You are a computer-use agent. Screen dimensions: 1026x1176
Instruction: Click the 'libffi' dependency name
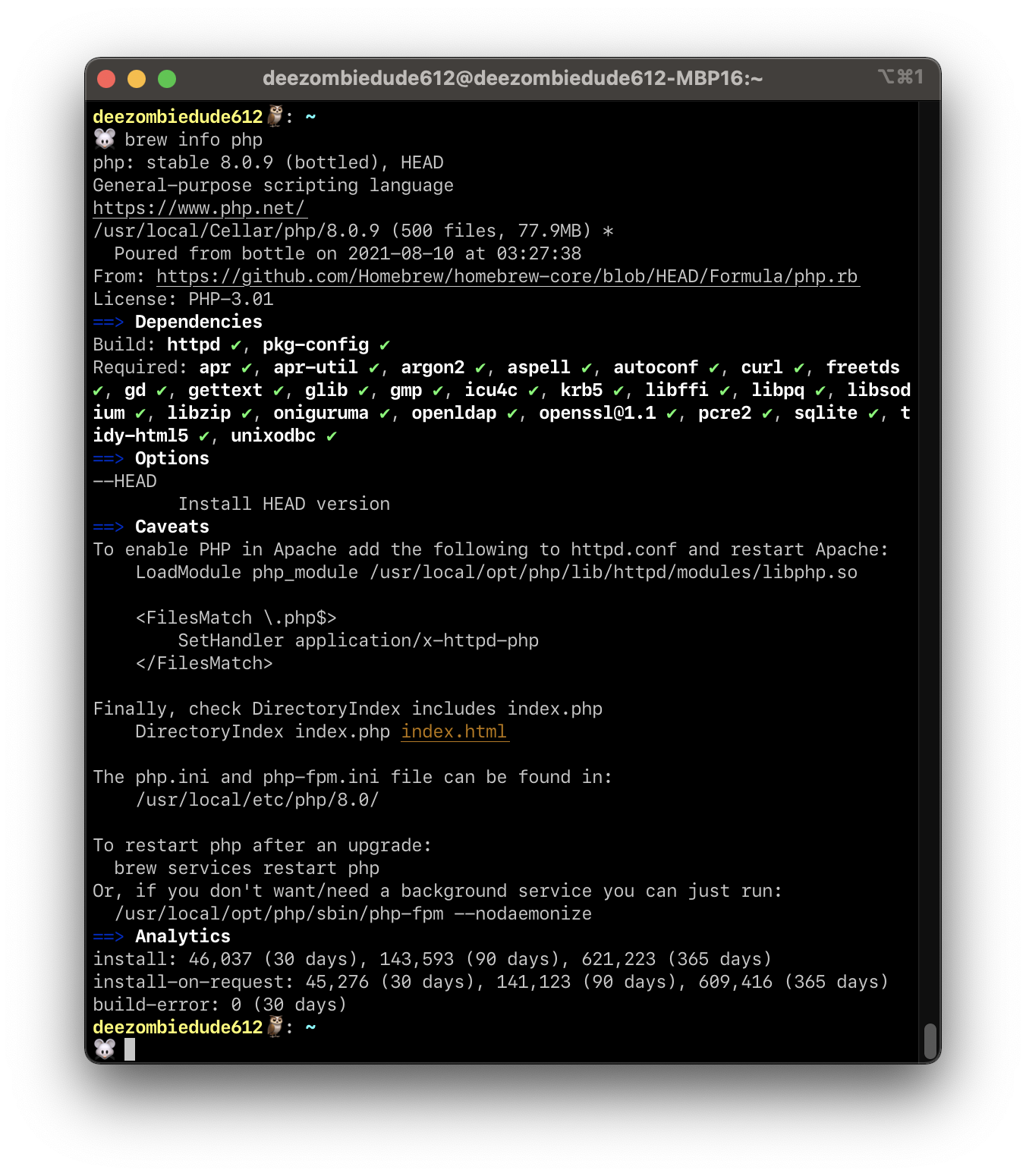[677, 390]
